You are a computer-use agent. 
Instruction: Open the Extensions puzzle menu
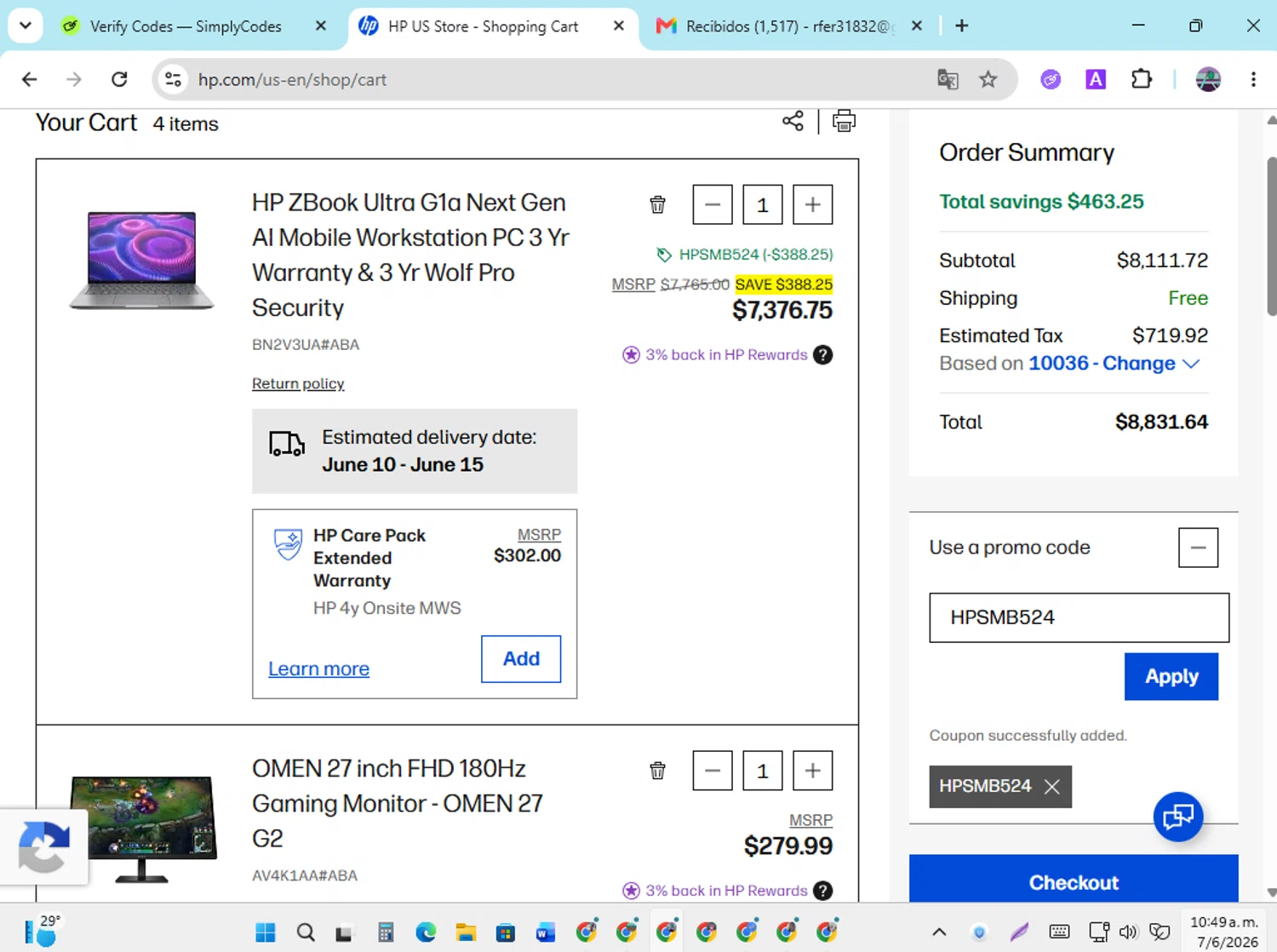pyautogui.click(x=1142, y=79)
